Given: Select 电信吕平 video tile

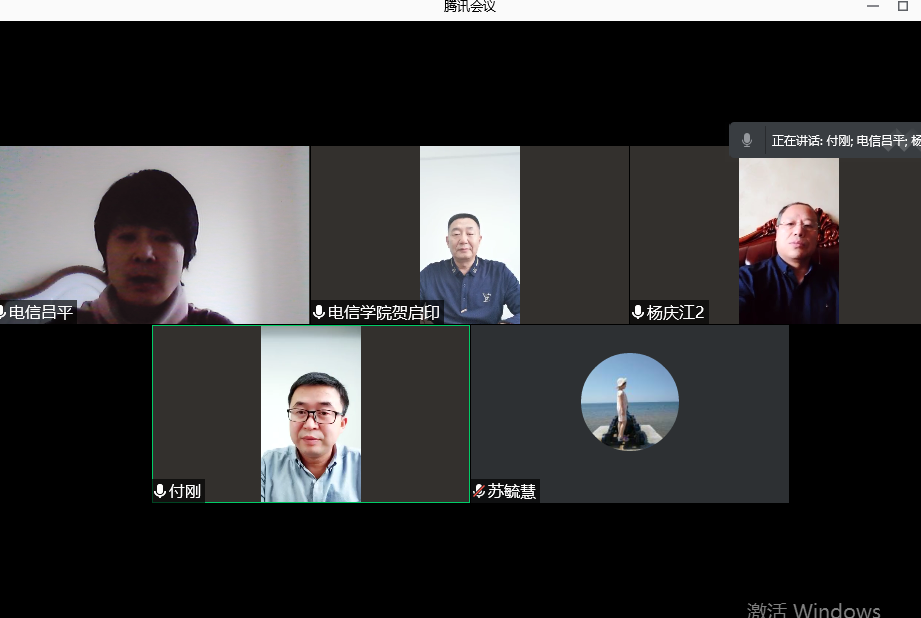Looking at the screenshot, I should [154, 235].
